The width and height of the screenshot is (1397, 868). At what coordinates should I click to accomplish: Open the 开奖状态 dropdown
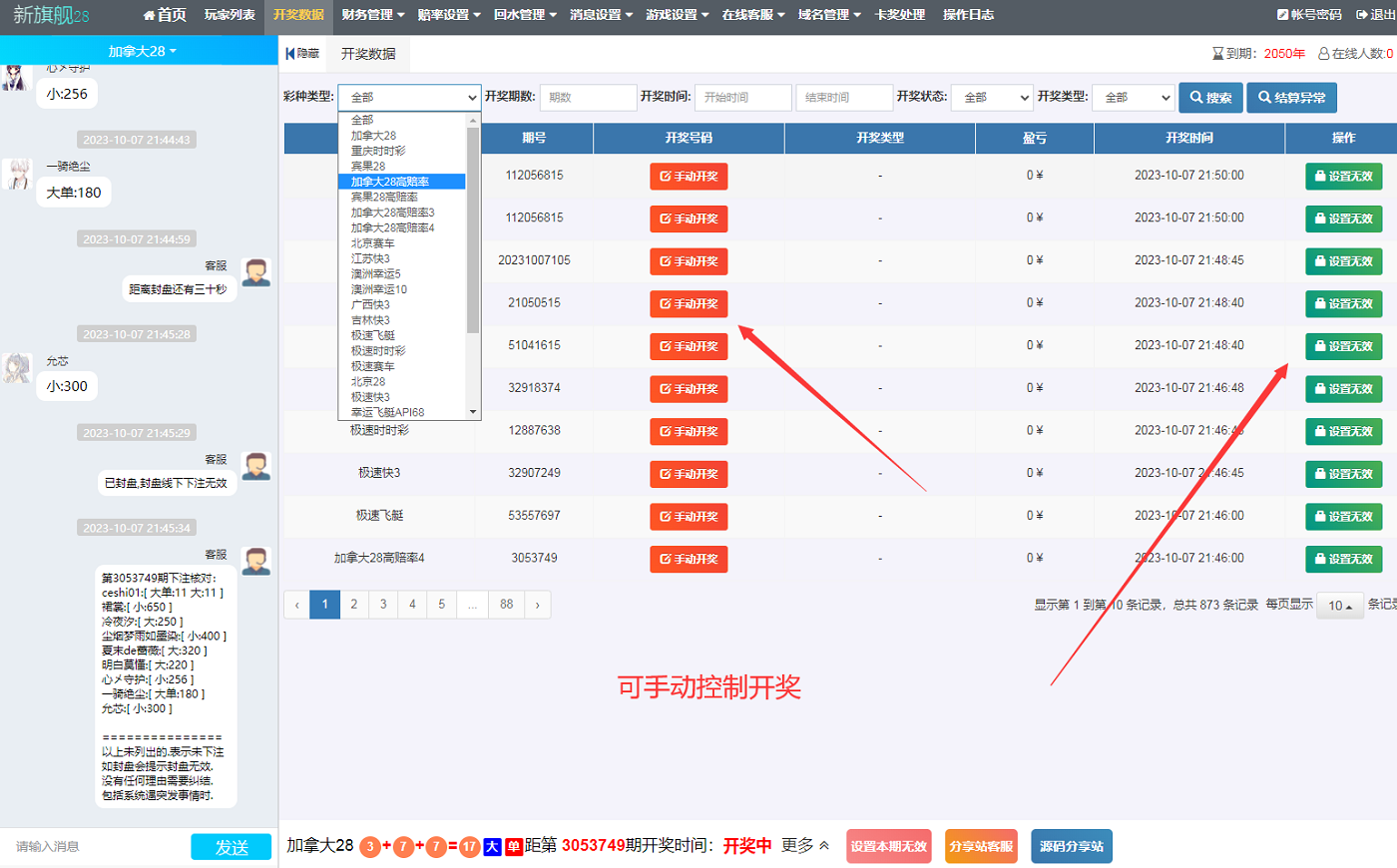point(991,98)
